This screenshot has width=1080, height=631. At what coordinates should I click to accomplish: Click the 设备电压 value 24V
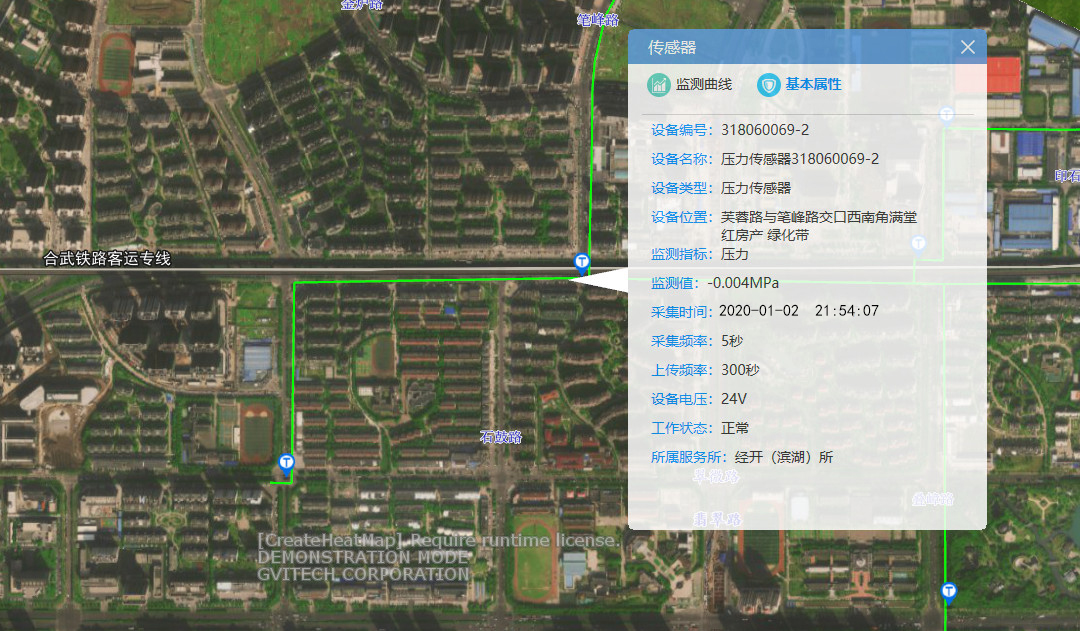734,399
